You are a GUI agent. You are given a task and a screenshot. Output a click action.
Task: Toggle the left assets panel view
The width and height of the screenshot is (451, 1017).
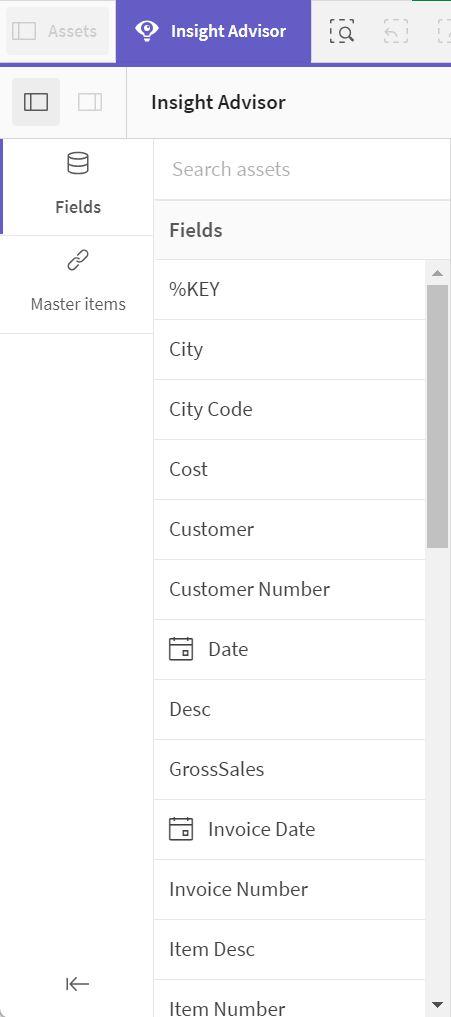pyautogui.click(x=36, y=102)
